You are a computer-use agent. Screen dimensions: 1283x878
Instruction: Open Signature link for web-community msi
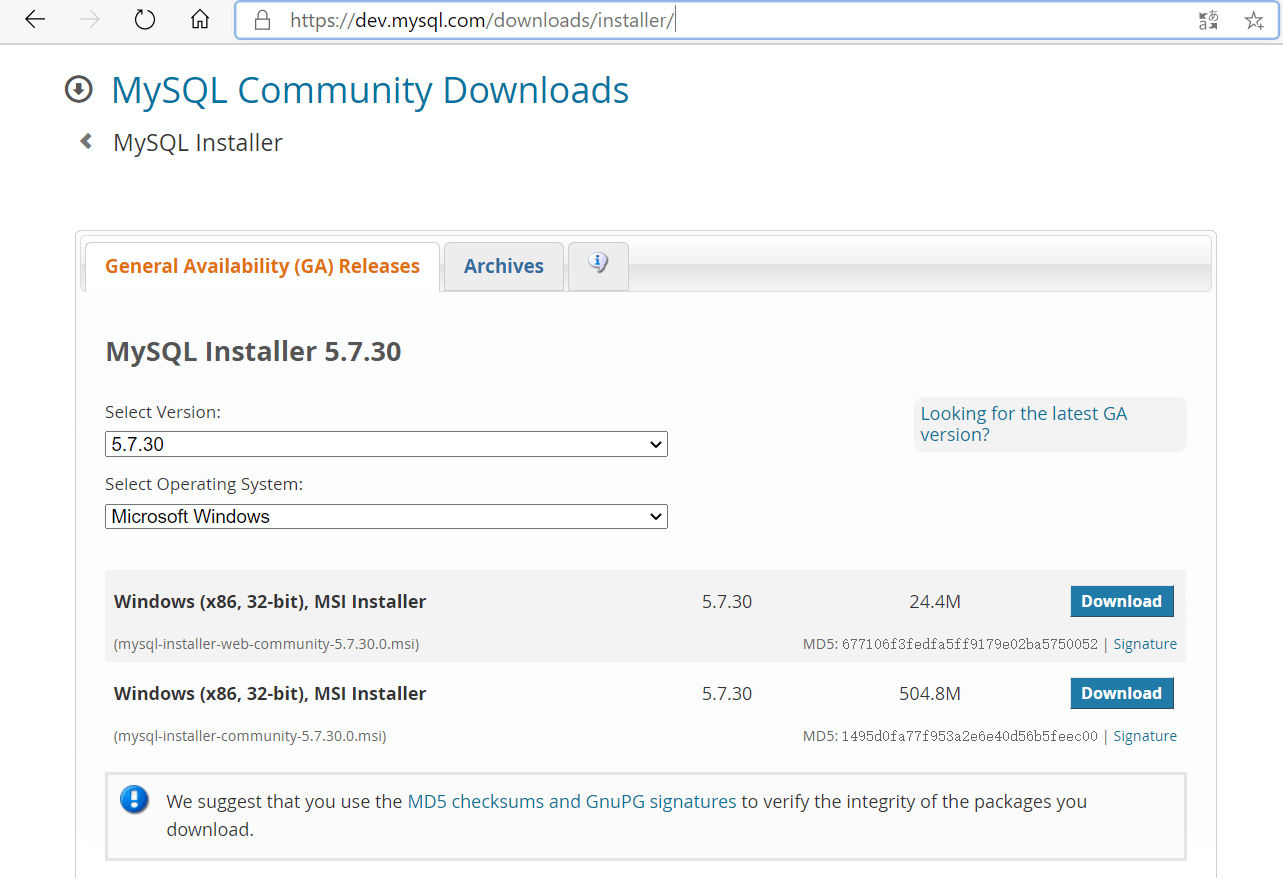point(1145,644)
